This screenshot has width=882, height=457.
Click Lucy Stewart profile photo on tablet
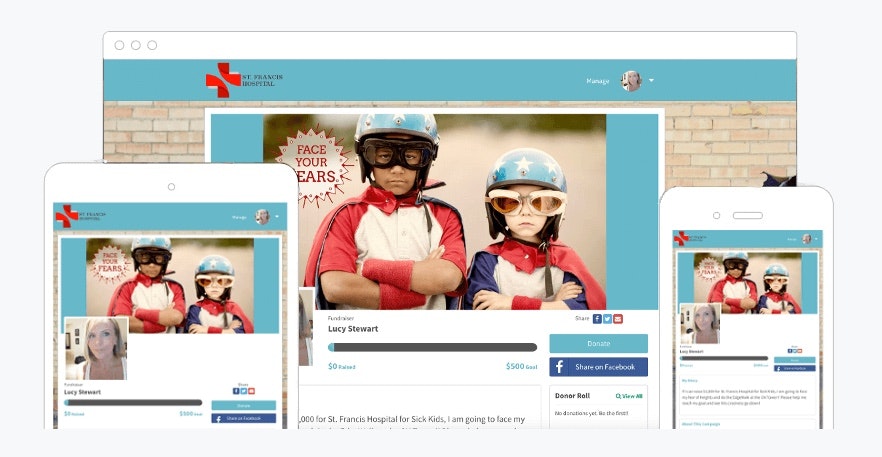[x=96, y=349]
